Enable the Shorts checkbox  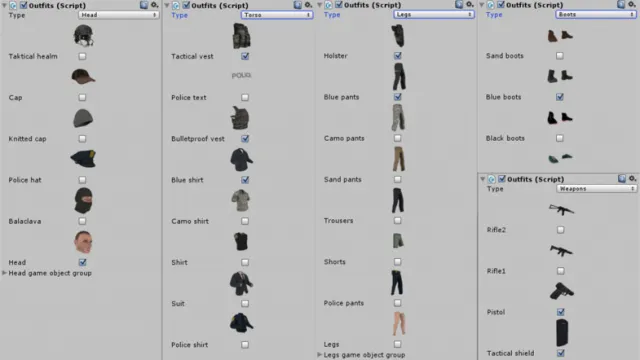click(398, 262)
